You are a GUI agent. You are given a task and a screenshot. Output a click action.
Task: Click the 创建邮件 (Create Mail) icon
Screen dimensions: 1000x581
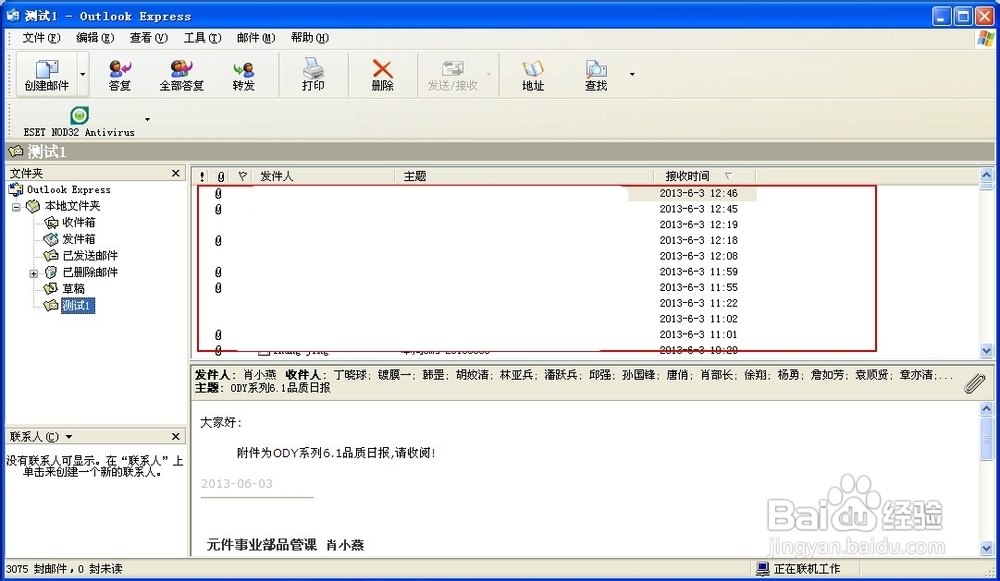coord(47,73)
